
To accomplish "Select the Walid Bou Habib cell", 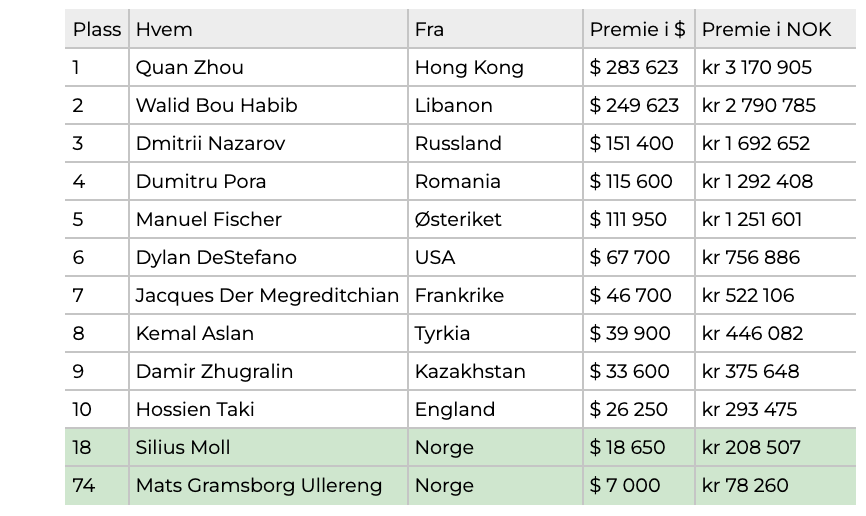I will (268, 106).
